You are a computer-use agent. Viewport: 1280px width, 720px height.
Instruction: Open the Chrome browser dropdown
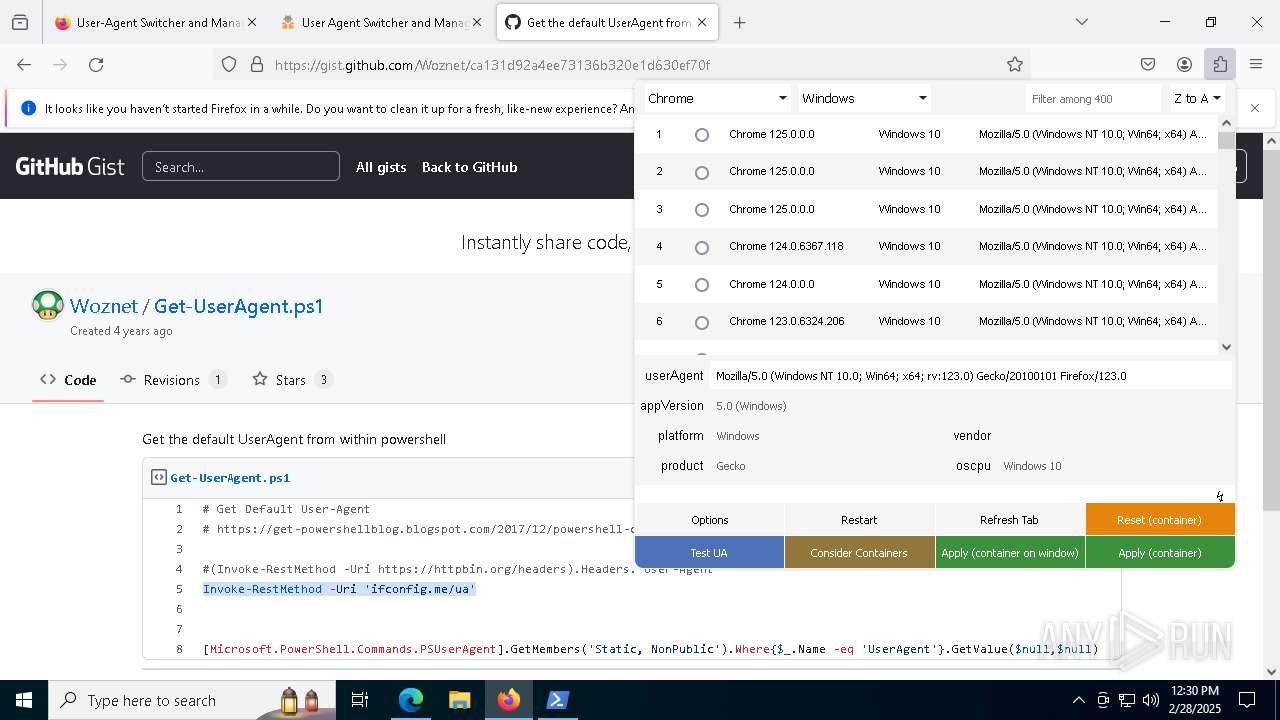click(716, 98)
